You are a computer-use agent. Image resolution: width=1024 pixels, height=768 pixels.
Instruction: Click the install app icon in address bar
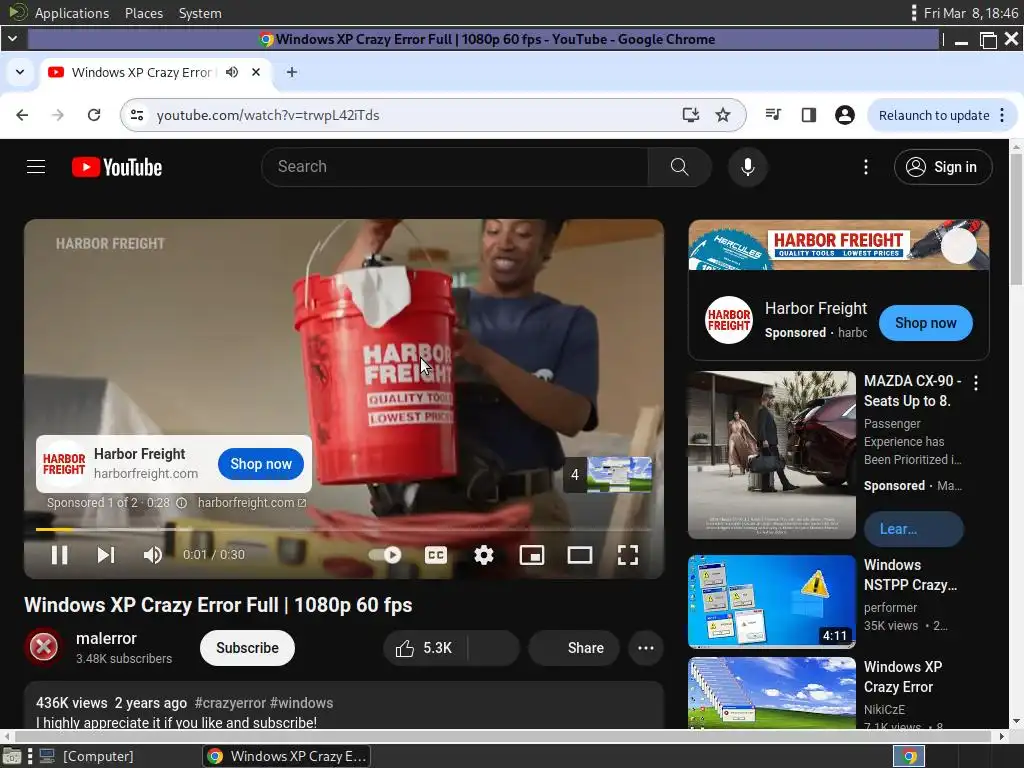click(690, 115)
